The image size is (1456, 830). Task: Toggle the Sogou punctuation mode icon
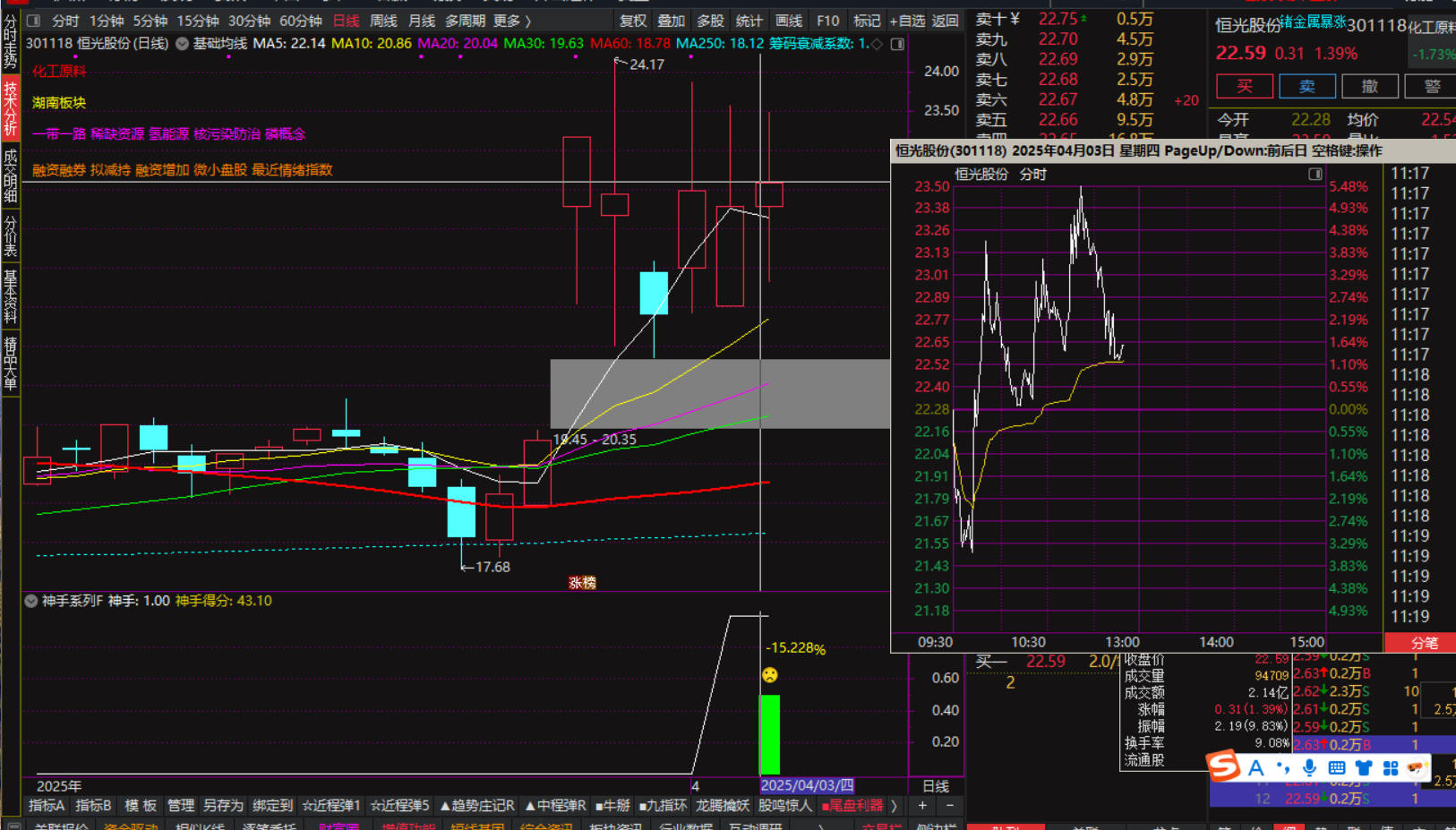(x=1283, y=767)
